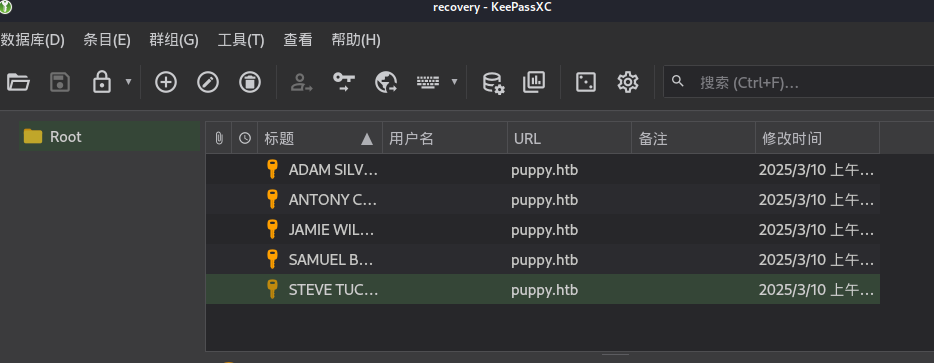Image resolution: width=934 pixels, height=363 pixels.
Task: Select the ANTONY C… entry
Action: tap(543, 200)
